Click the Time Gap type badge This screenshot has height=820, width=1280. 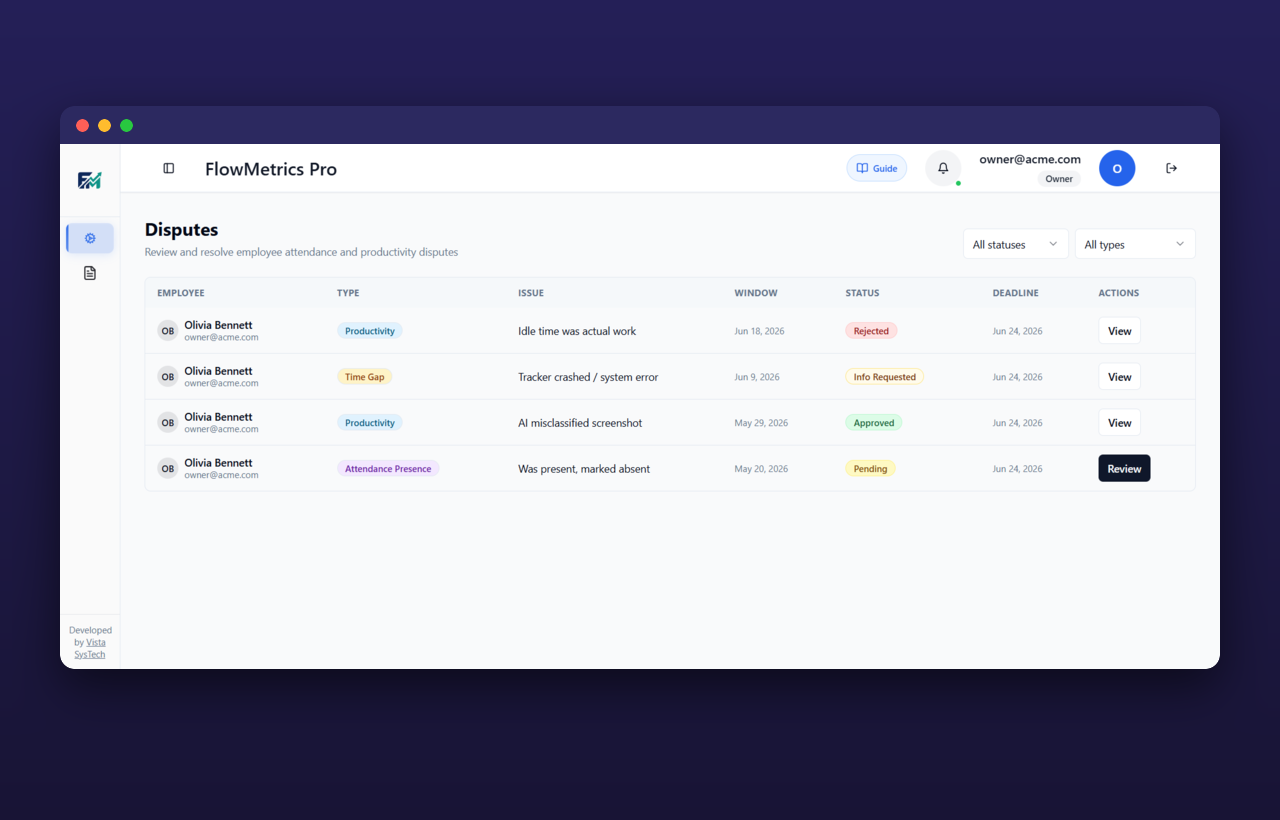pyautogui.click(x=364, y=377)
